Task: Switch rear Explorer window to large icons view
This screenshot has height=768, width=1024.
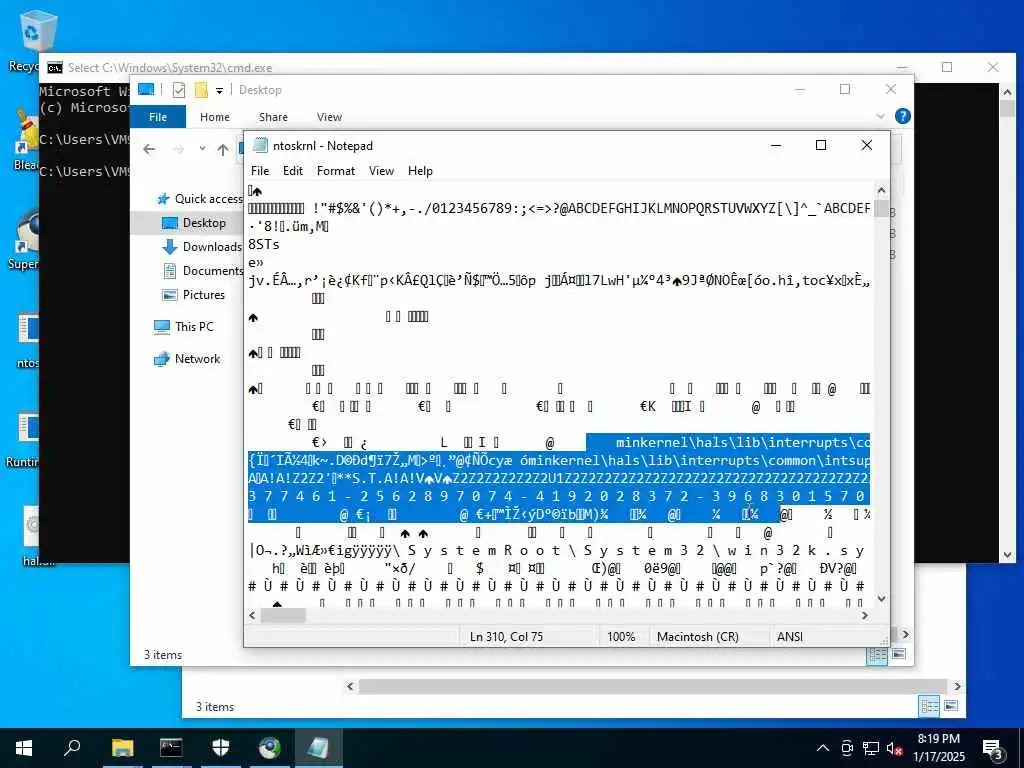Action: pos(951,705)
